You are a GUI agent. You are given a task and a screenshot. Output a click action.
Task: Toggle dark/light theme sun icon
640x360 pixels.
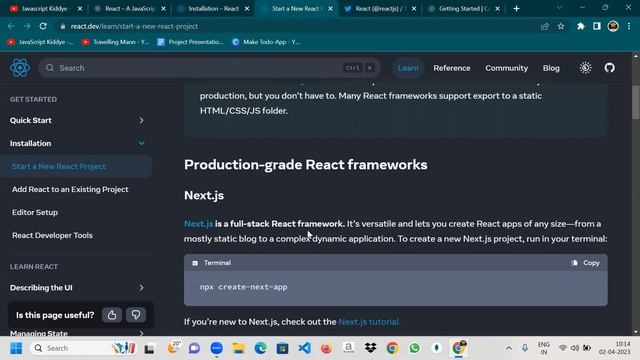(585, 68)
